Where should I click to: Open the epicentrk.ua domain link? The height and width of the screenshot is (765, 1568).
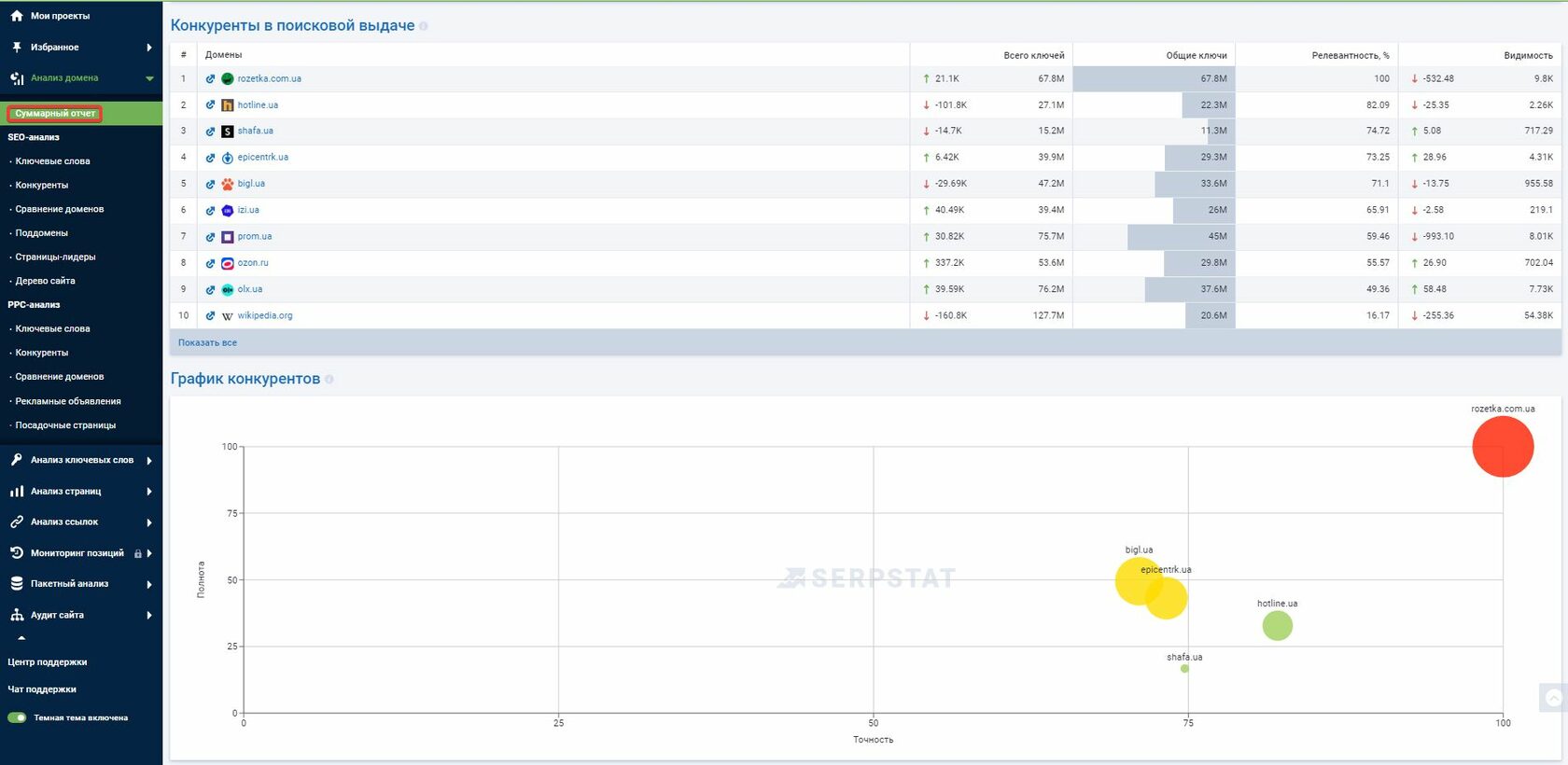[263, 158]
